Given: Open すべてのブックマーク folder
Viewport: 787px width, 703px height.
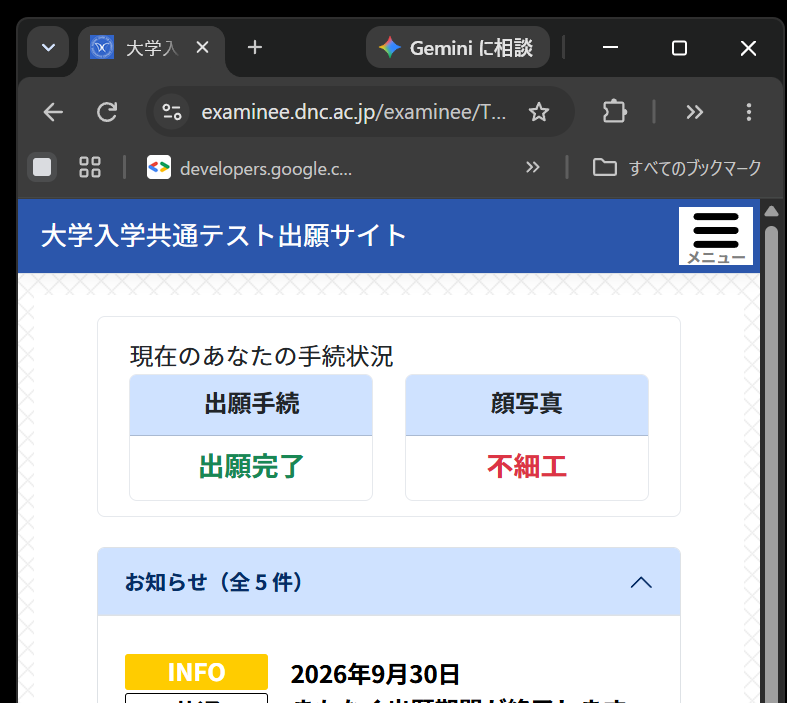Looking at the screenshot, I should 677,168.
